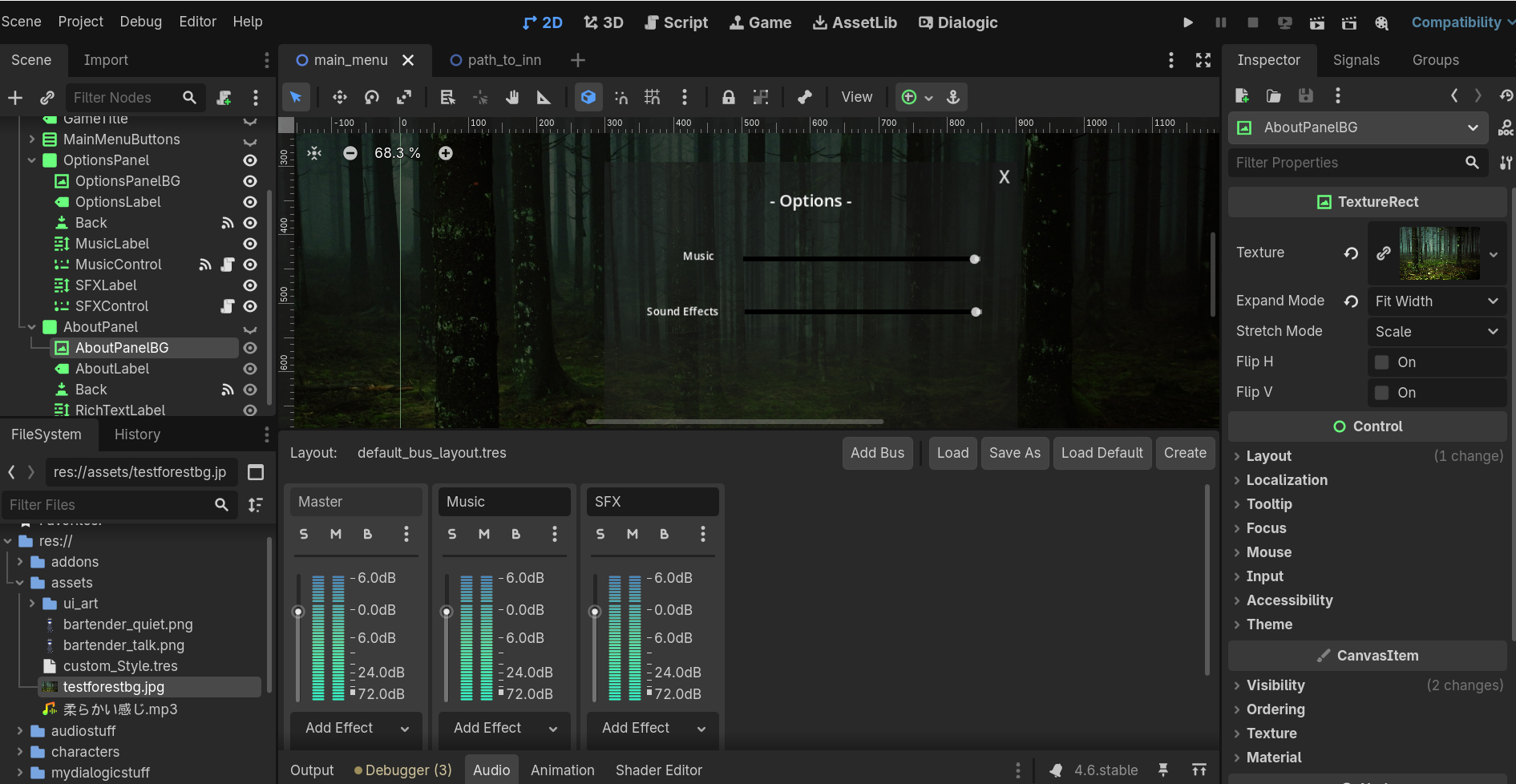This screenshot has height=784, width=1516.
Task: Click the Master bus volume slider handle
Action: (298, 612)
